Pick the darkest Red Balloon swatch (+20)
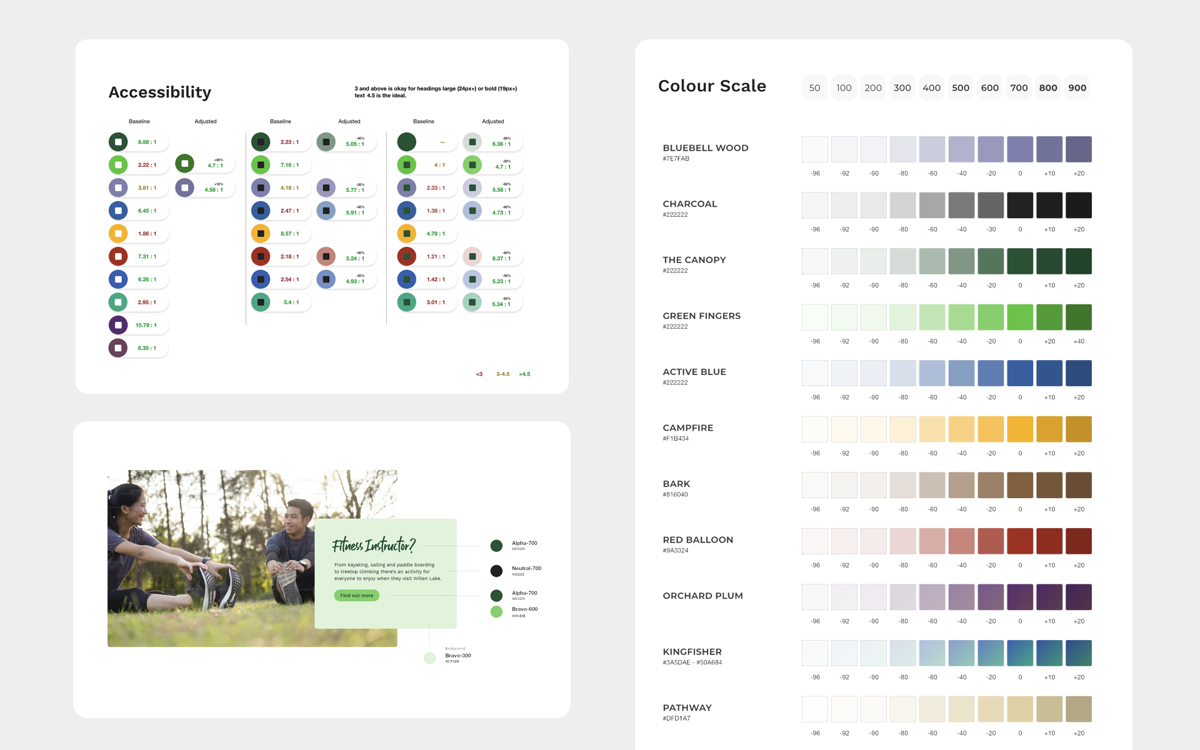The image size is (1200, 750). 1078,541
